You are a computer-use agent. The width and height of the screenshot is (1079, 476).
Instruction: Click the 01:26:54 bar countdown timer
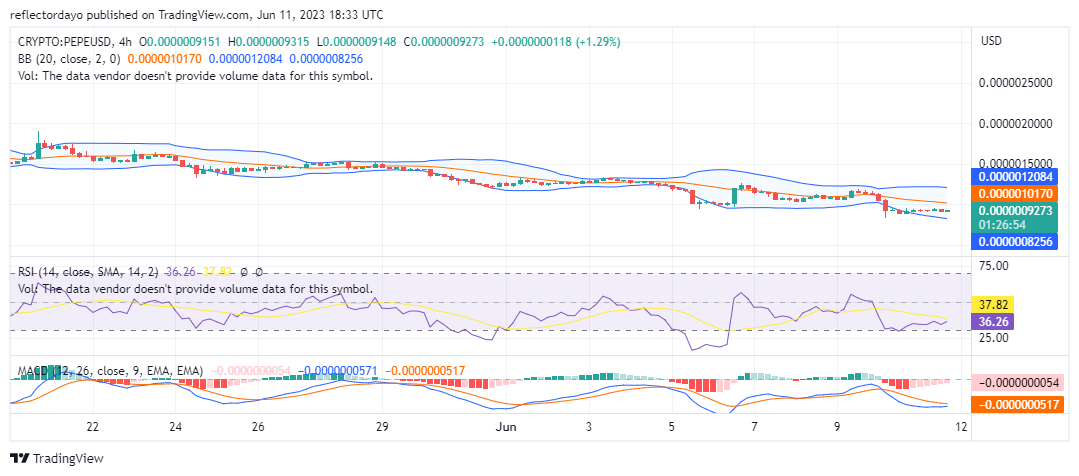click(x=1001, y=225)
